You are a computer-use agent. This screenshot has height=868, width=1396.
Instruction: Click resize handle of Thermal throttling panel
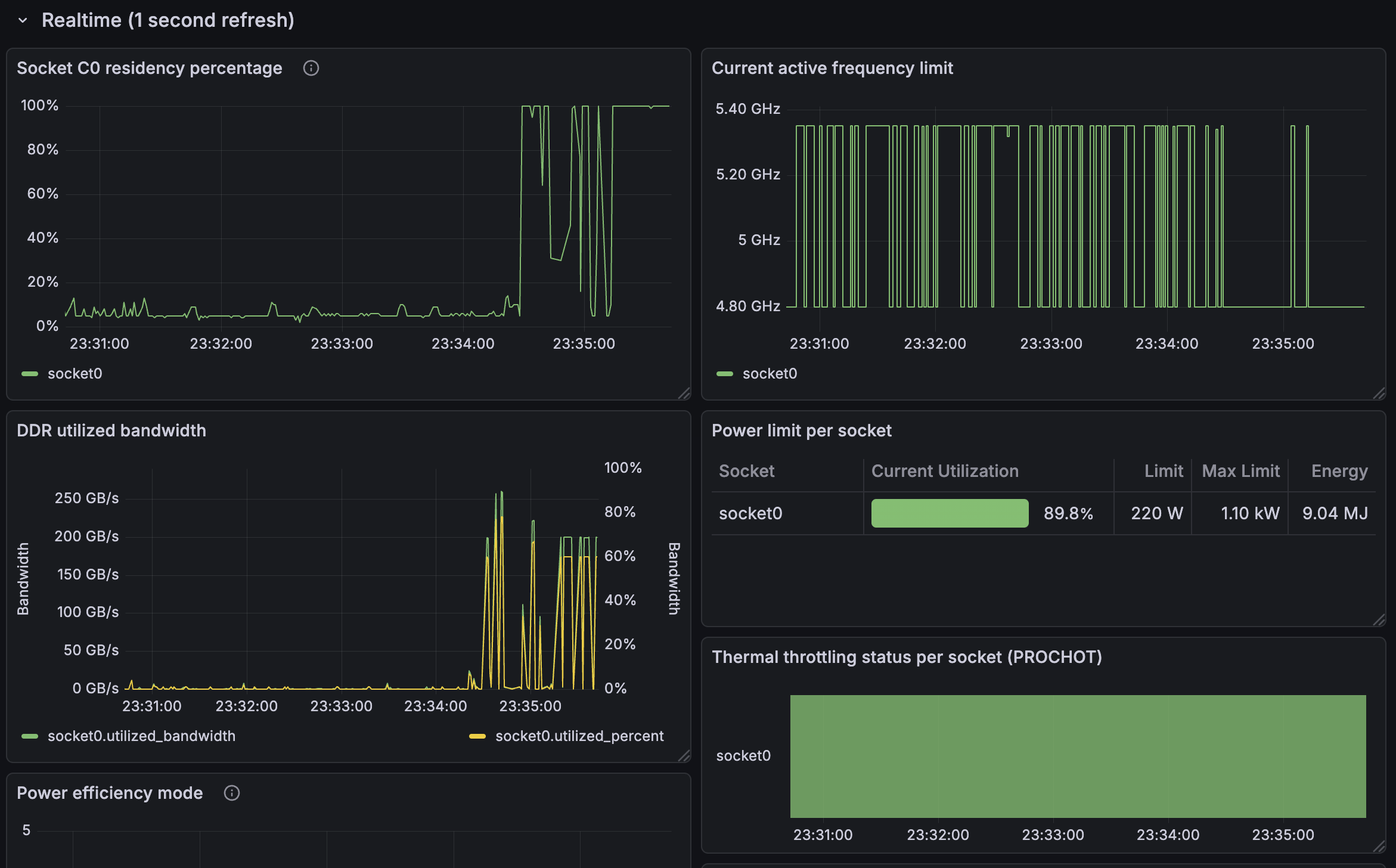[1379, 847]
